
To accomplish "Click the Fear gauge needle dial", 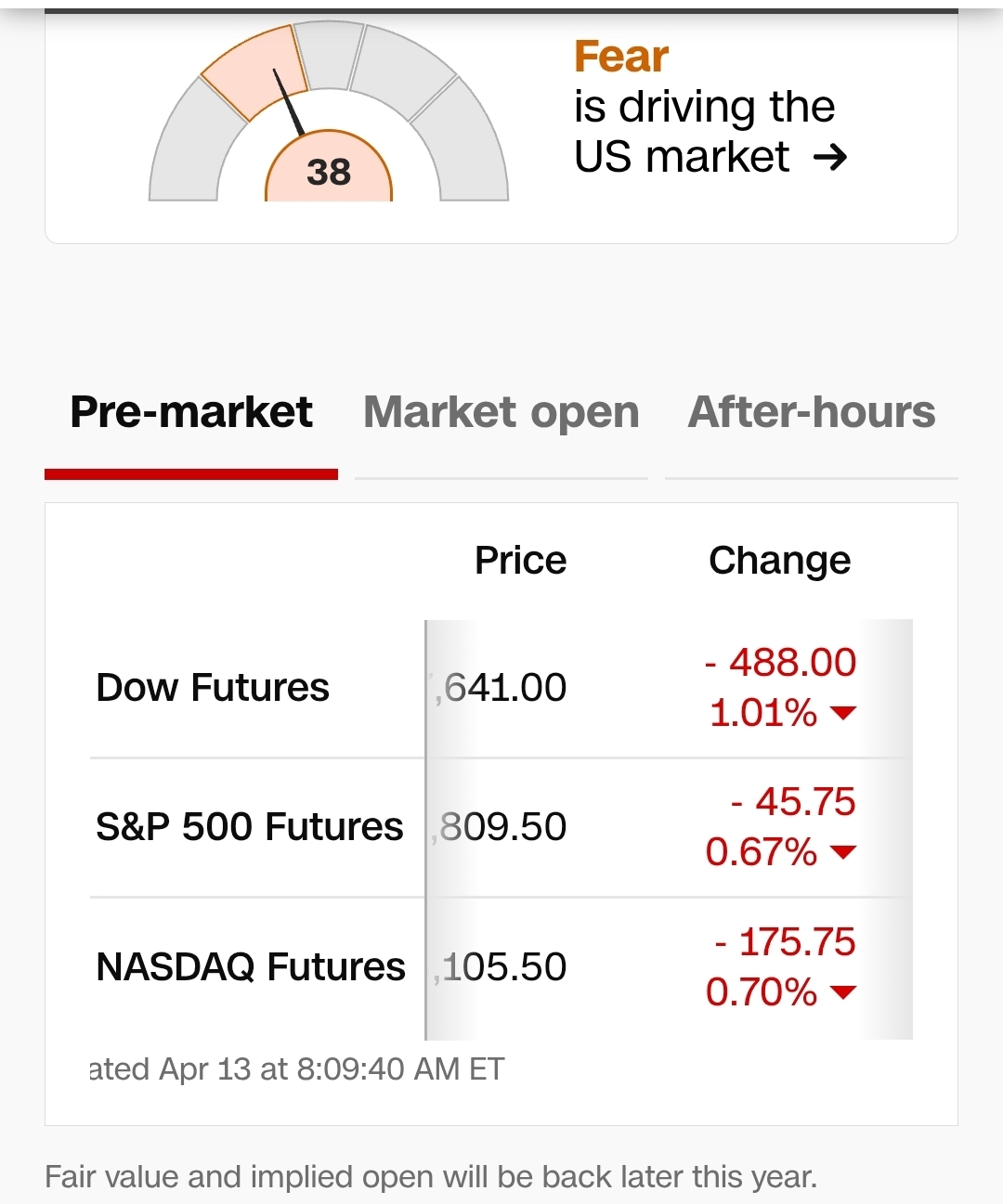I will 289,102.
